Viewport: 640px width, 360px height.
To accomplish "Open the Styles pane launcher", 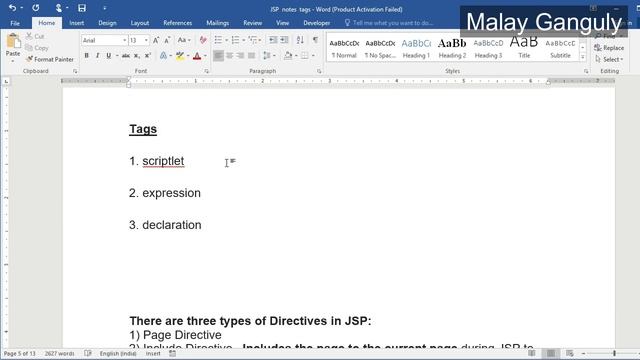I will pos(586,71).
